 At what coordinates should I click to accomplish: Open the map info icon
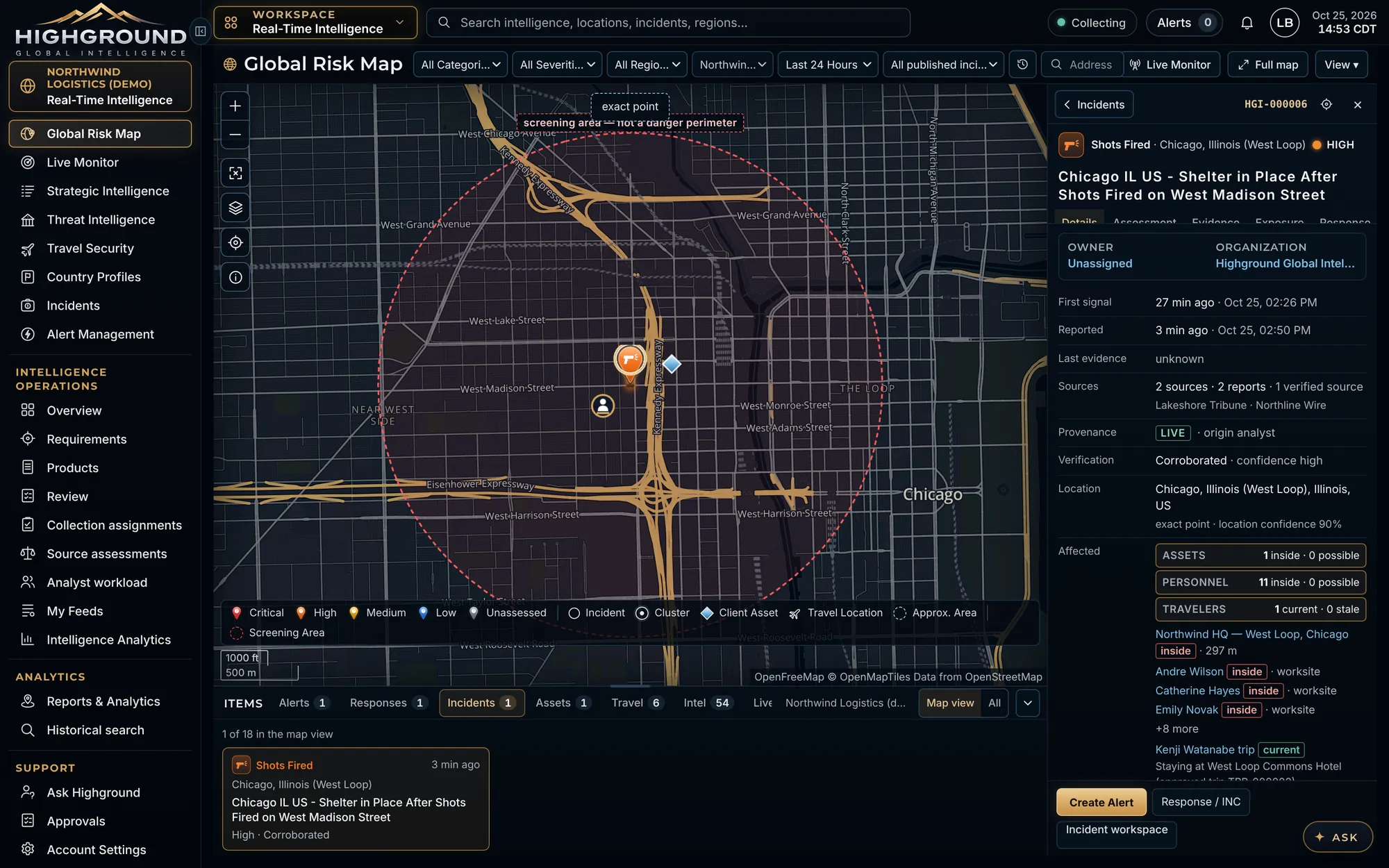235,277
